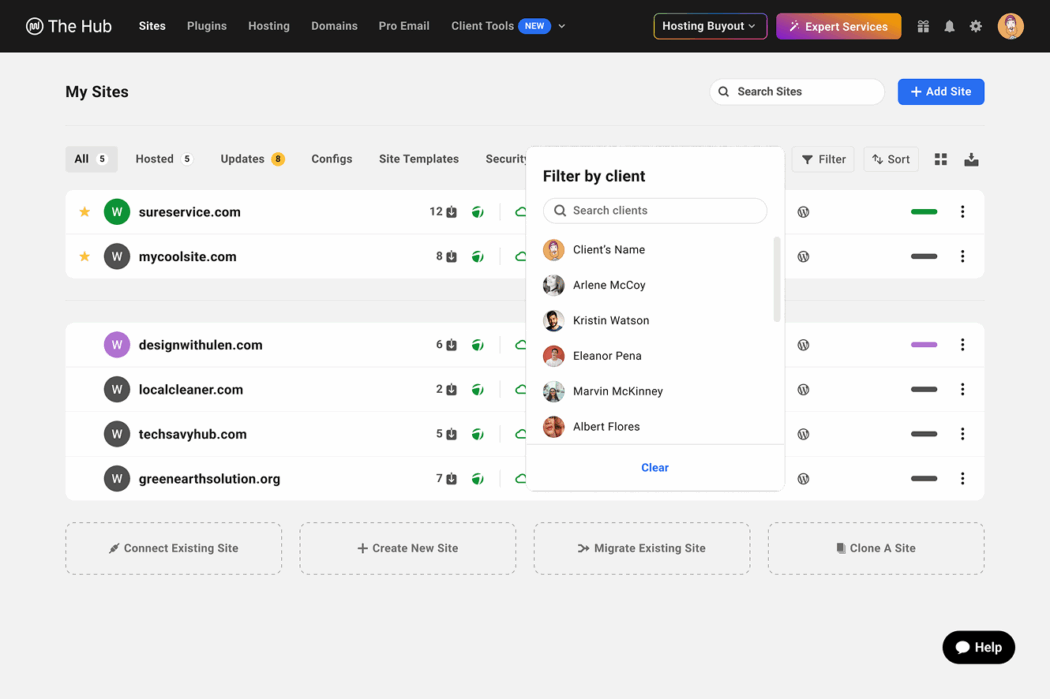Click updates icon for localcleaner.com
The image size is (1050, 699).
[451, 390]
